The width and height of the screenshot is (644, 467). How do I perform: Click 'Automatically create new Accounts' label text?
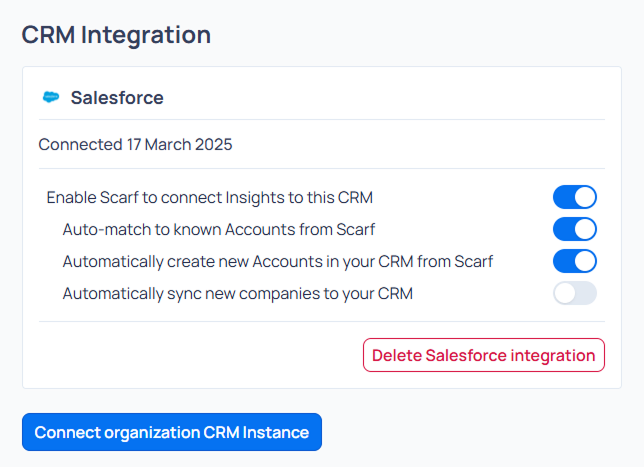(x=277, y=261)
